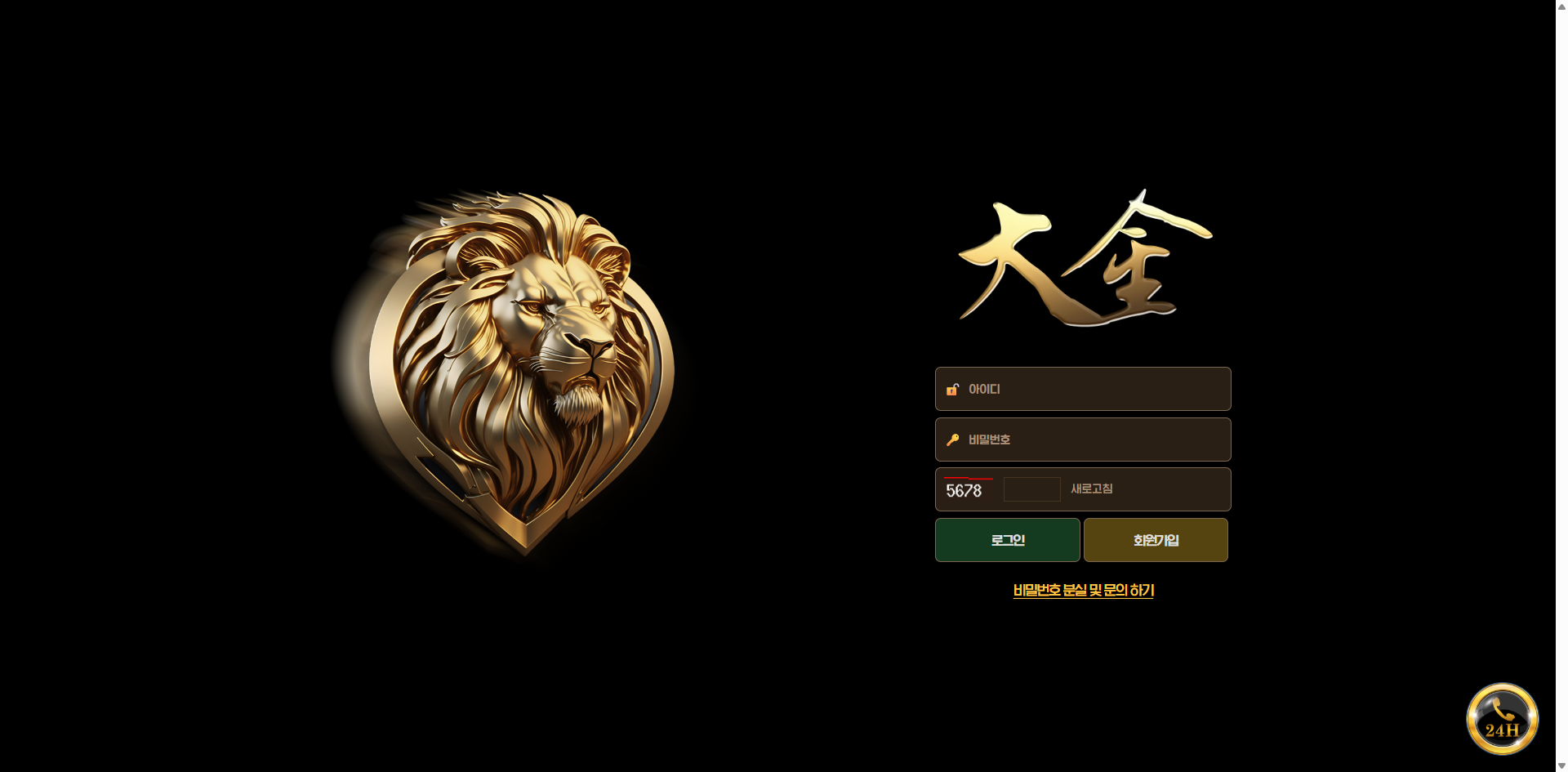This screenshot has height=772, width=1568.
Task: Click the 5678 captcha image
Action: pos(969,489)
